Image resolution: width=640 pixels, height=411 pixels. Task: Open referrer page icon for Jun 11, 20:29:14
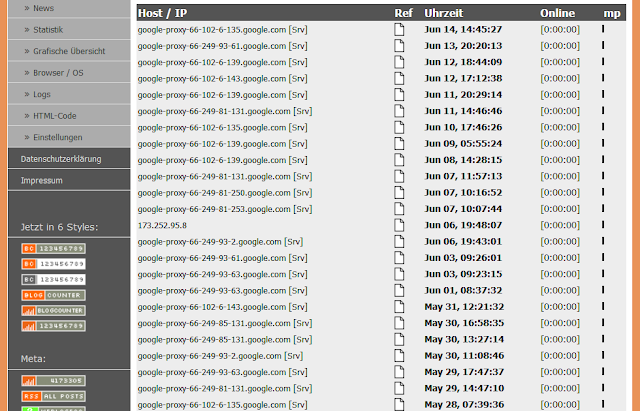coord(399,95)
